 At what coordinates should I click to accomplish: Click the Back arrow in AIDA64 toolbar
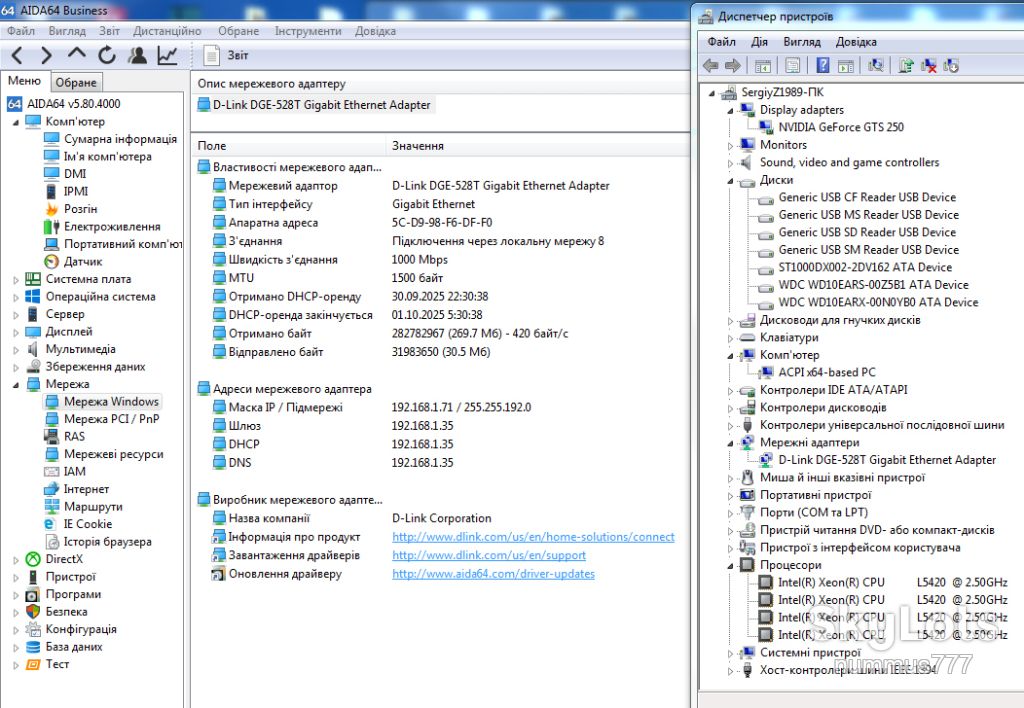pyautogui.click(x=18, y=56)
